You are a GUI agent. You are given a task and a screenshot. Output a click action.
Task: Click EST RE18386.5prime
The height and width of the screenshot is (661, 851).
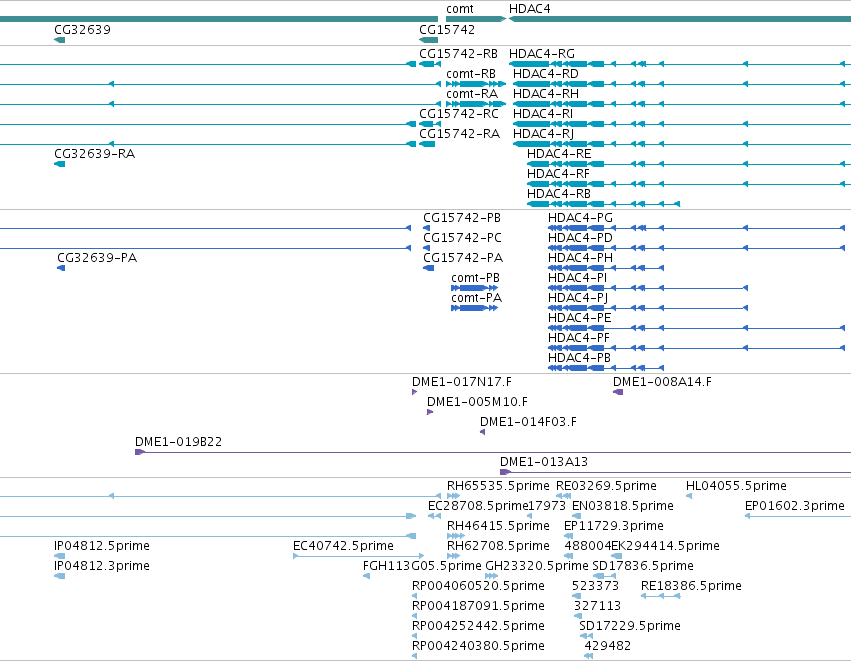691,587
